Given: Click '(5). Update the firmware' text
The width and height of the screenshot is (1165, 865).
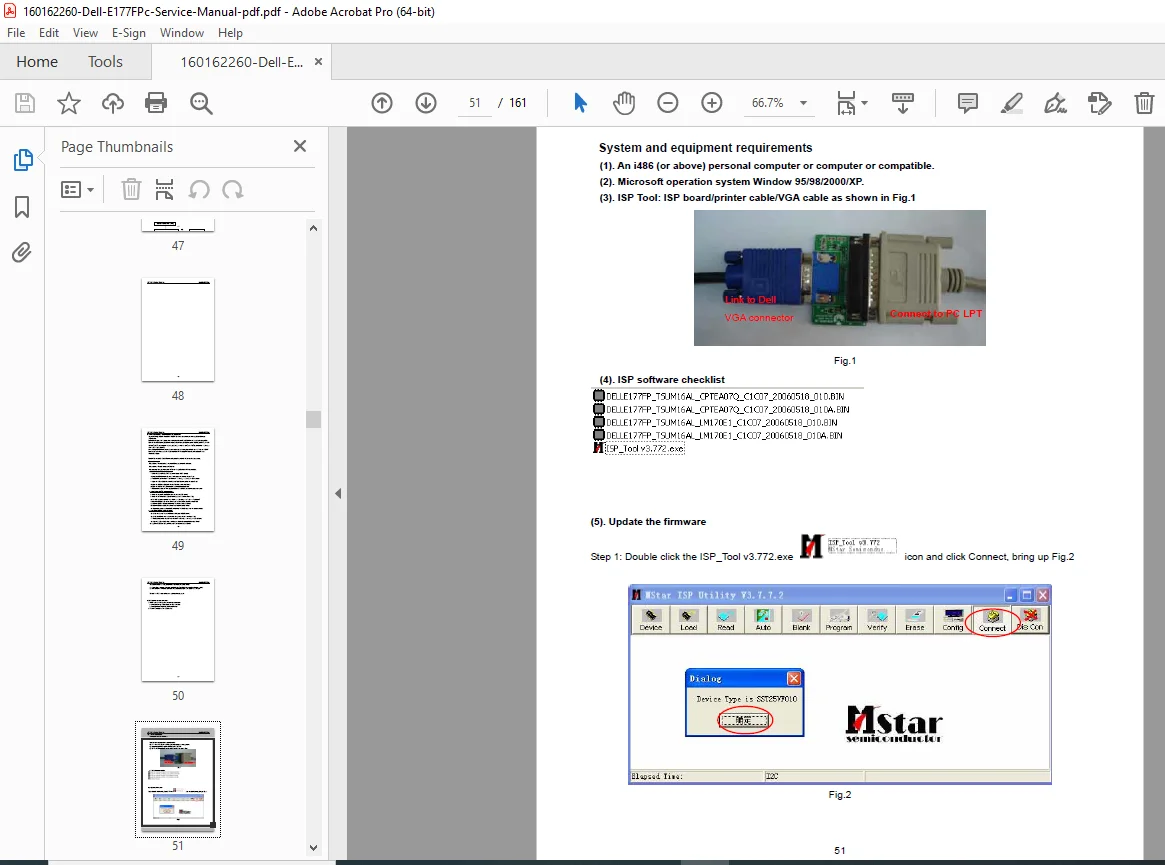Looking at the screenshot, I should (648, 522).
